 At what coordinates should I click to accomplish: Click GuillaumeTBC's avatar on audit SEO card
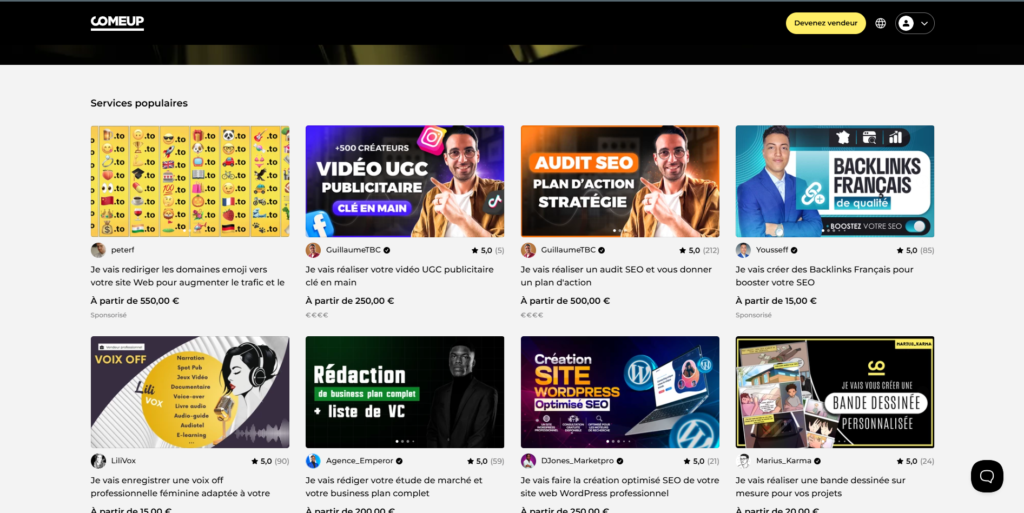(x=528, y=250)
